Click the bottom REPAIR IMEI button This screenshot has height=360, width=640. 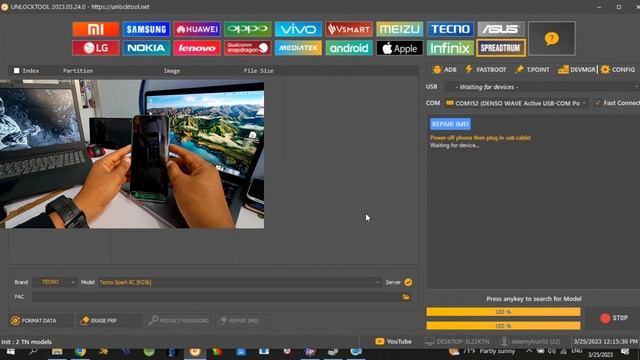pos(239,320)
